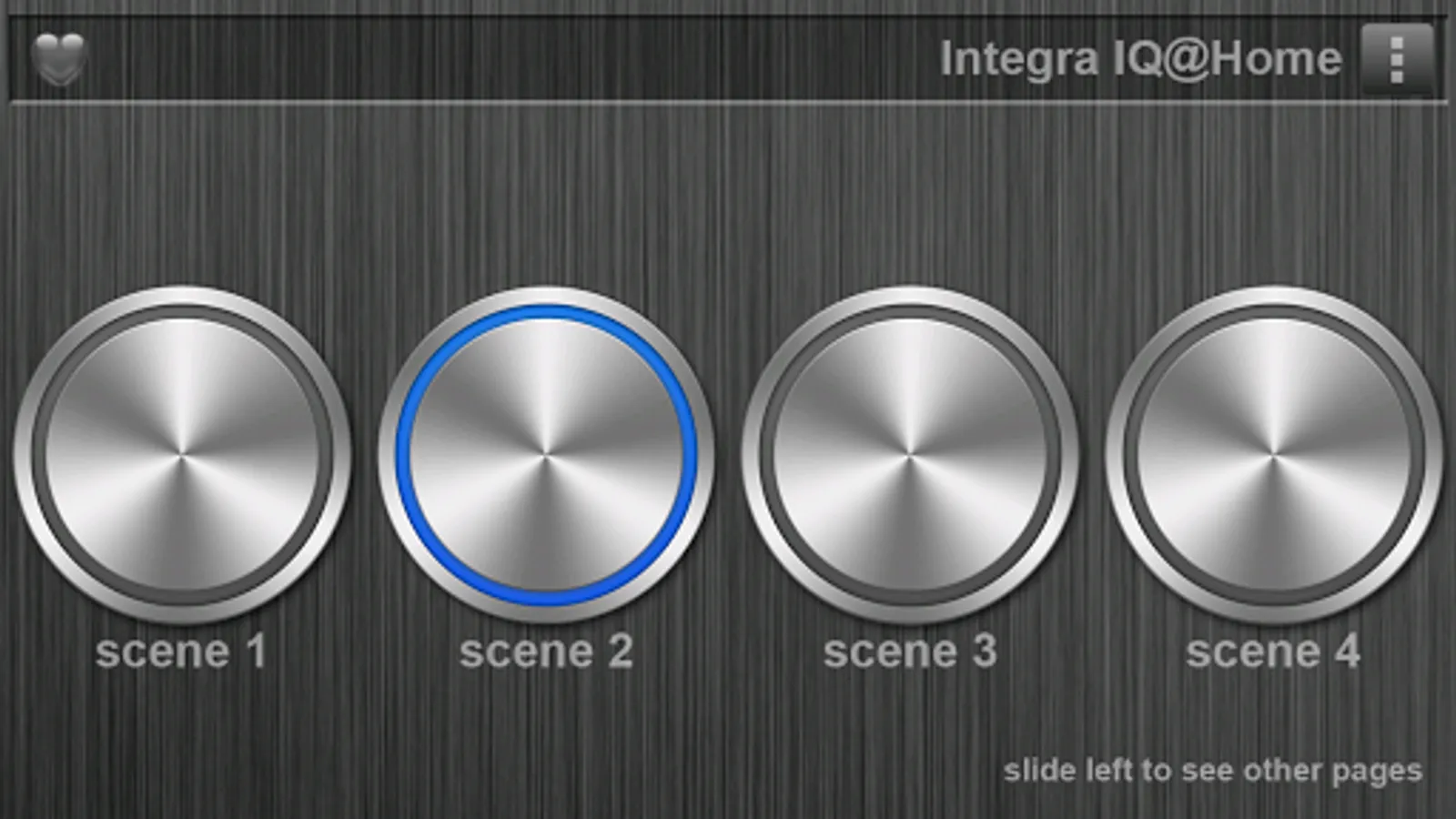Choose the "scene 4" text label
Screen dimensions: 1456x819
(x=1274, y=652)
